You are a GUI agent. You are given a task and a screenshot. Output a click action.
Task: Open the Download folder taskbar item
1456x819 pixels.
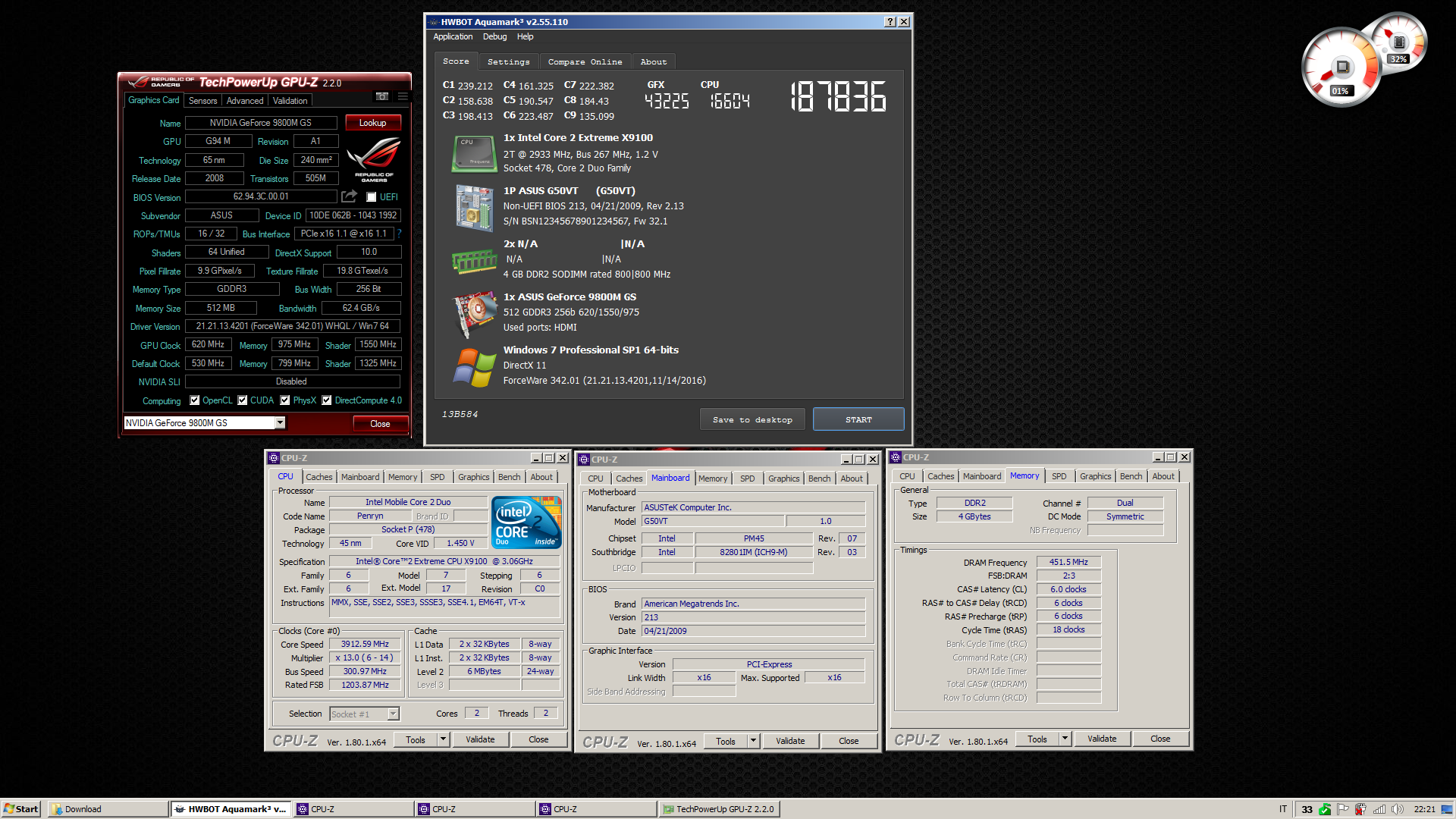coord(108,809)
